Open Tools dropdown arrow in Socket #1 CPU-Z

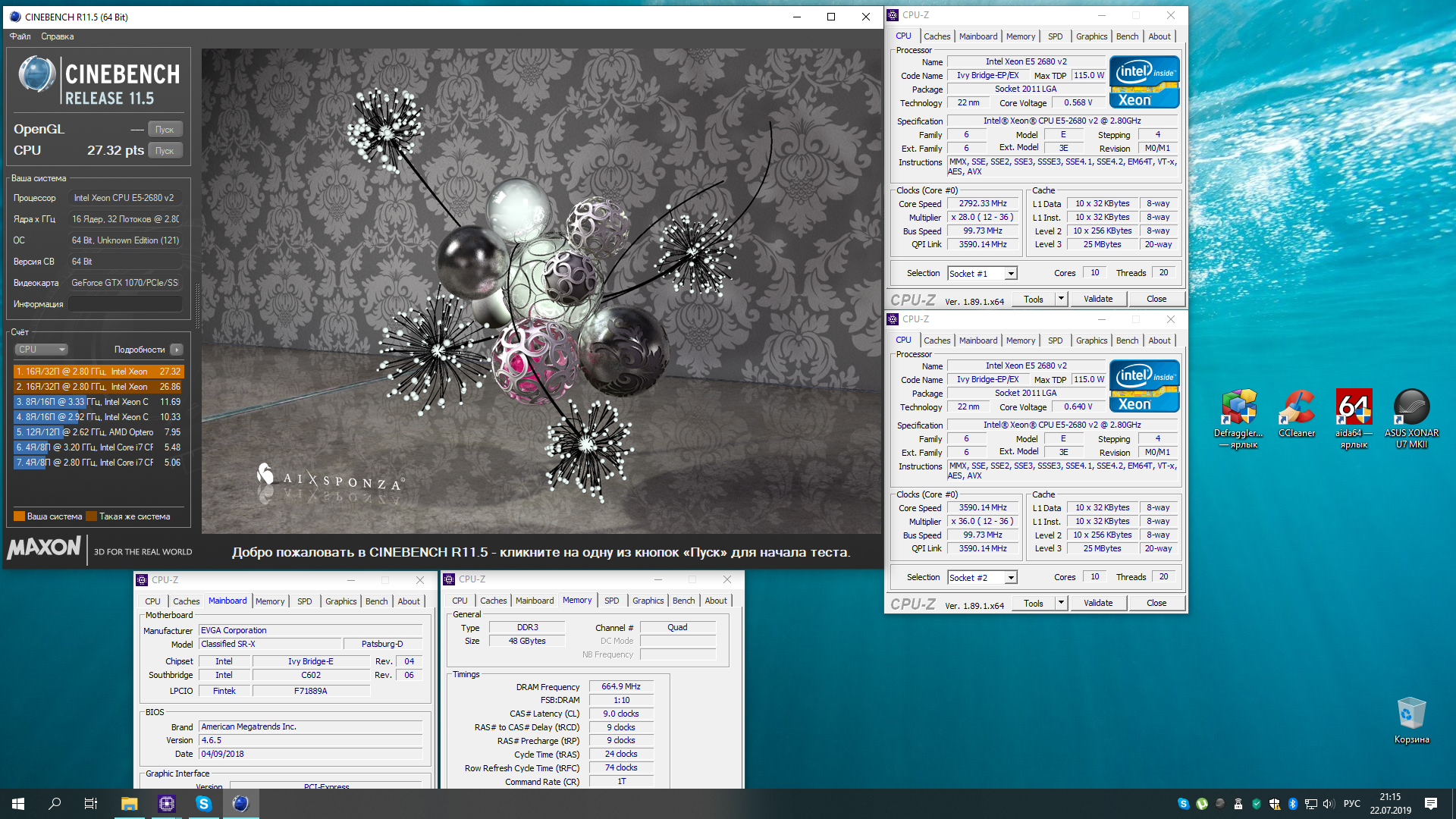pos(1061,299)
